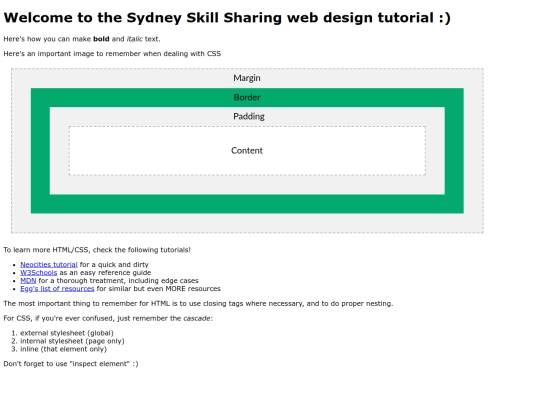
Task: Click the "inspect element" reminder text
Action: (x=71, y=364)
